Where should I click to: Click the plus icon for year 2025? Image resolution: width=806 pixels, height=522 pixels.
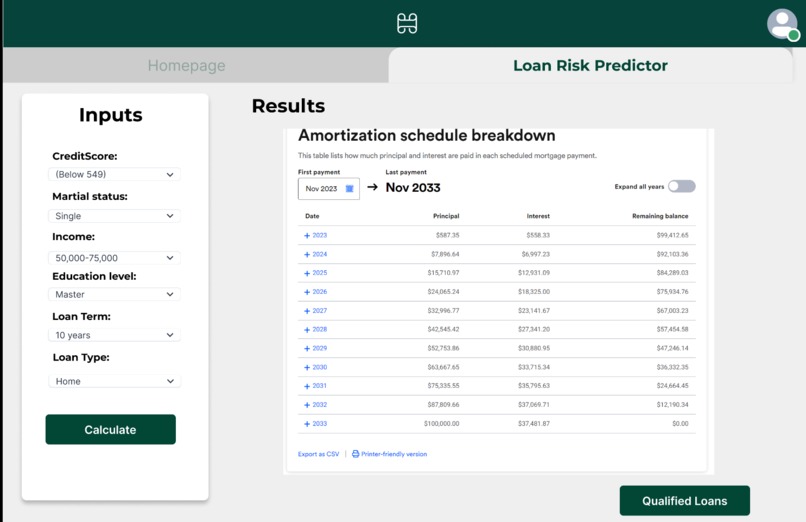tap(307, 273)
